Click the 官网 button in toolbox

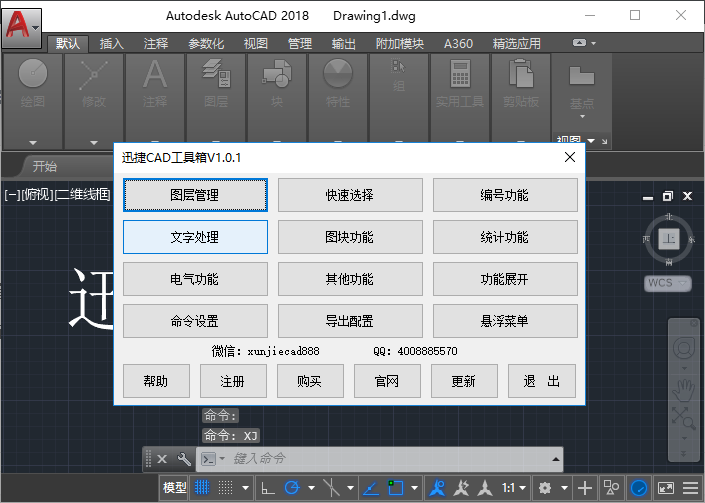[x=387, y=381]
